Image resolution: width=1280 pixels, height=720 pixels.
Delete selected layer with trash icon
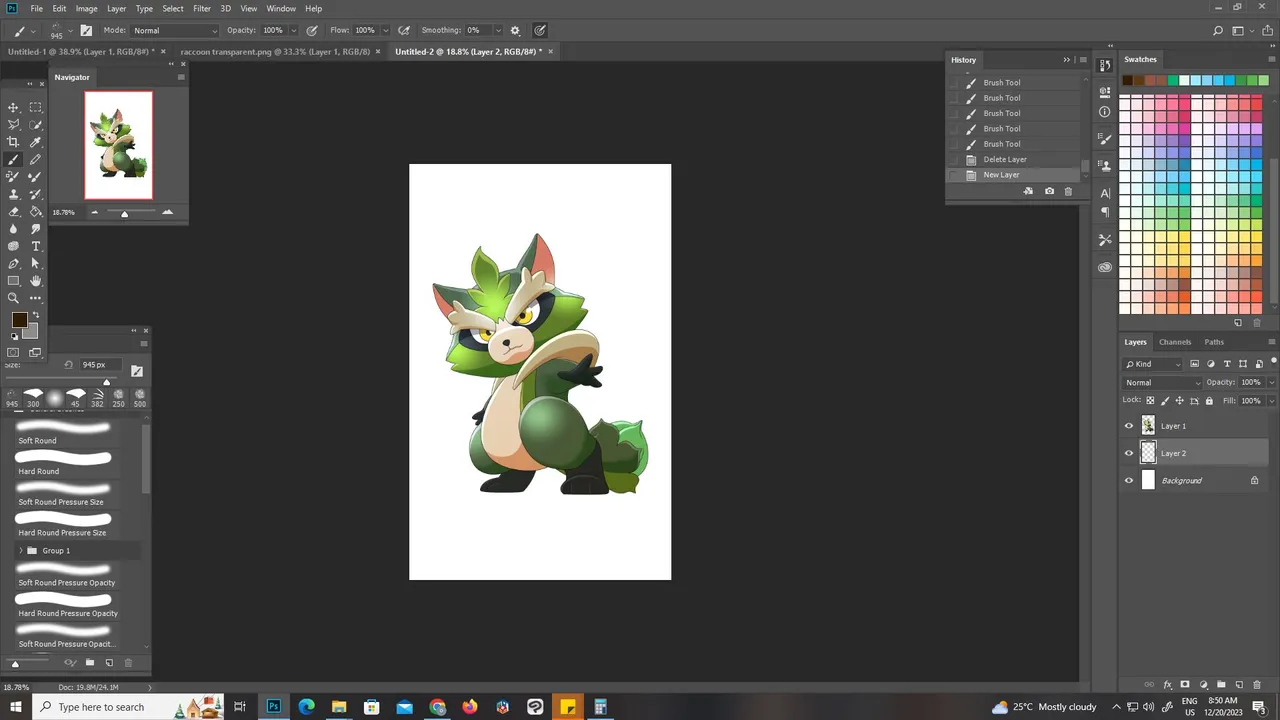[x=1257, y=685]
